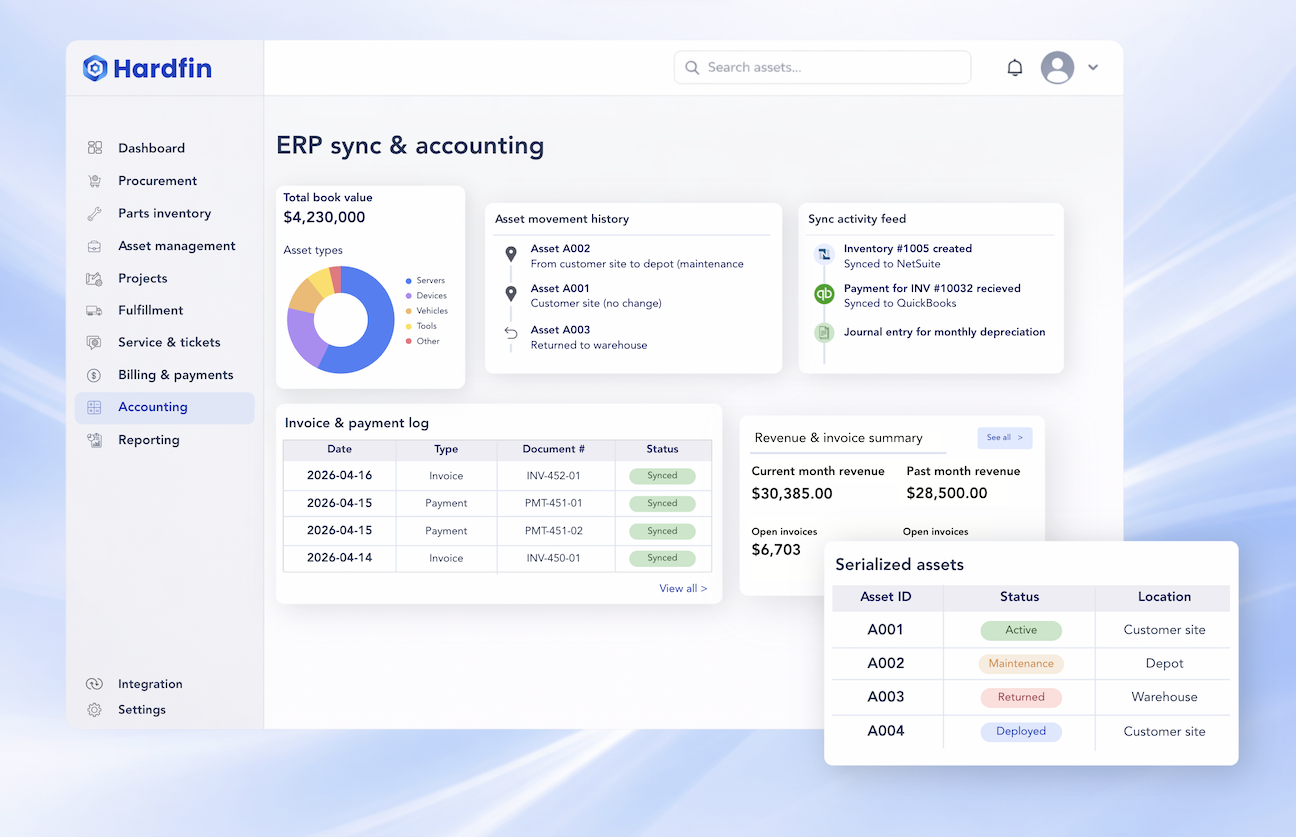This screenshot has width=1296, height=837.
Task: Click the Parts inventory wrench icon
Action: click(95, 213)
